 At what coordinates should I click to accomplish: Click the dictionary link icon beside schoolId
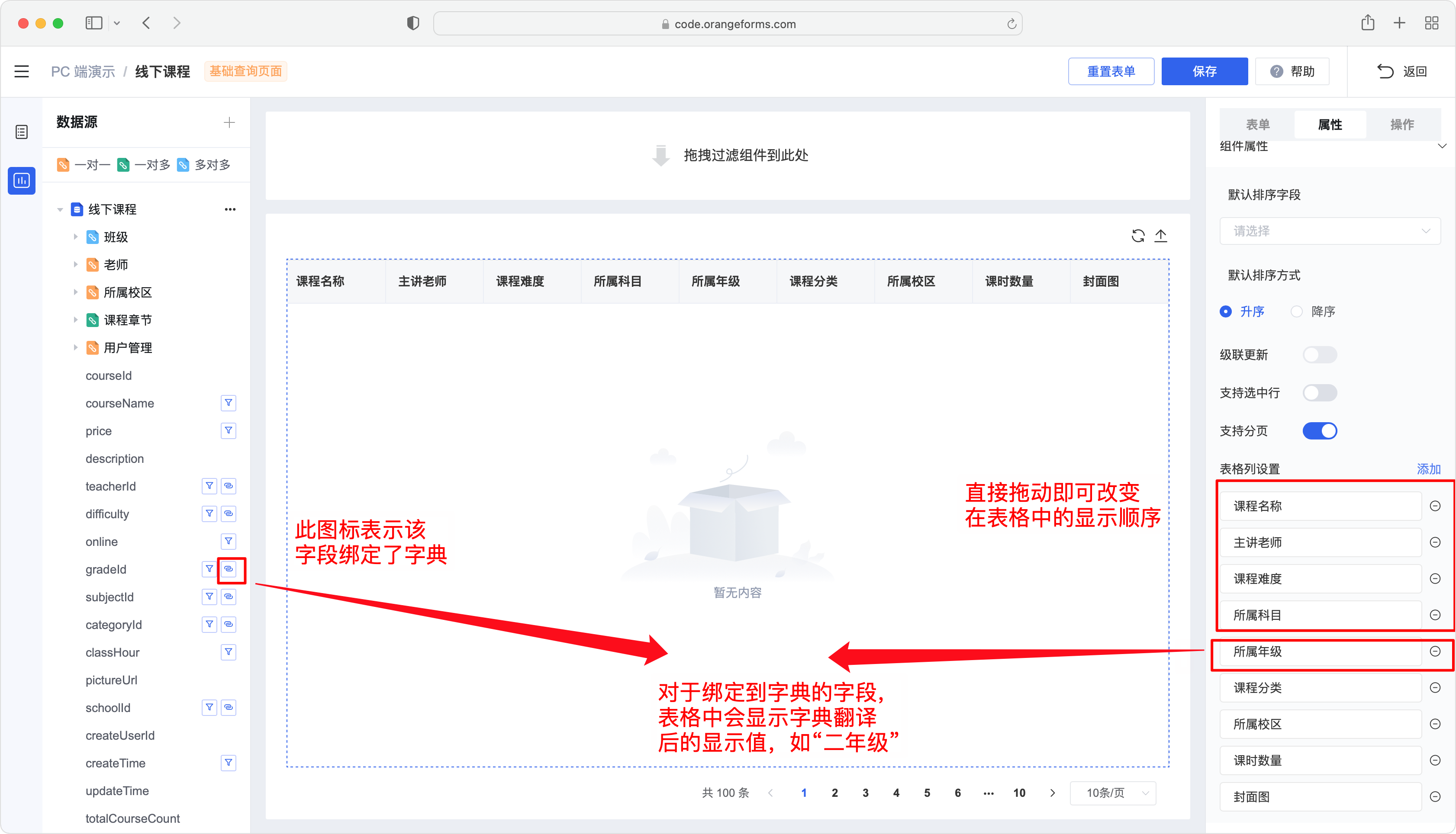pos(229,707)
